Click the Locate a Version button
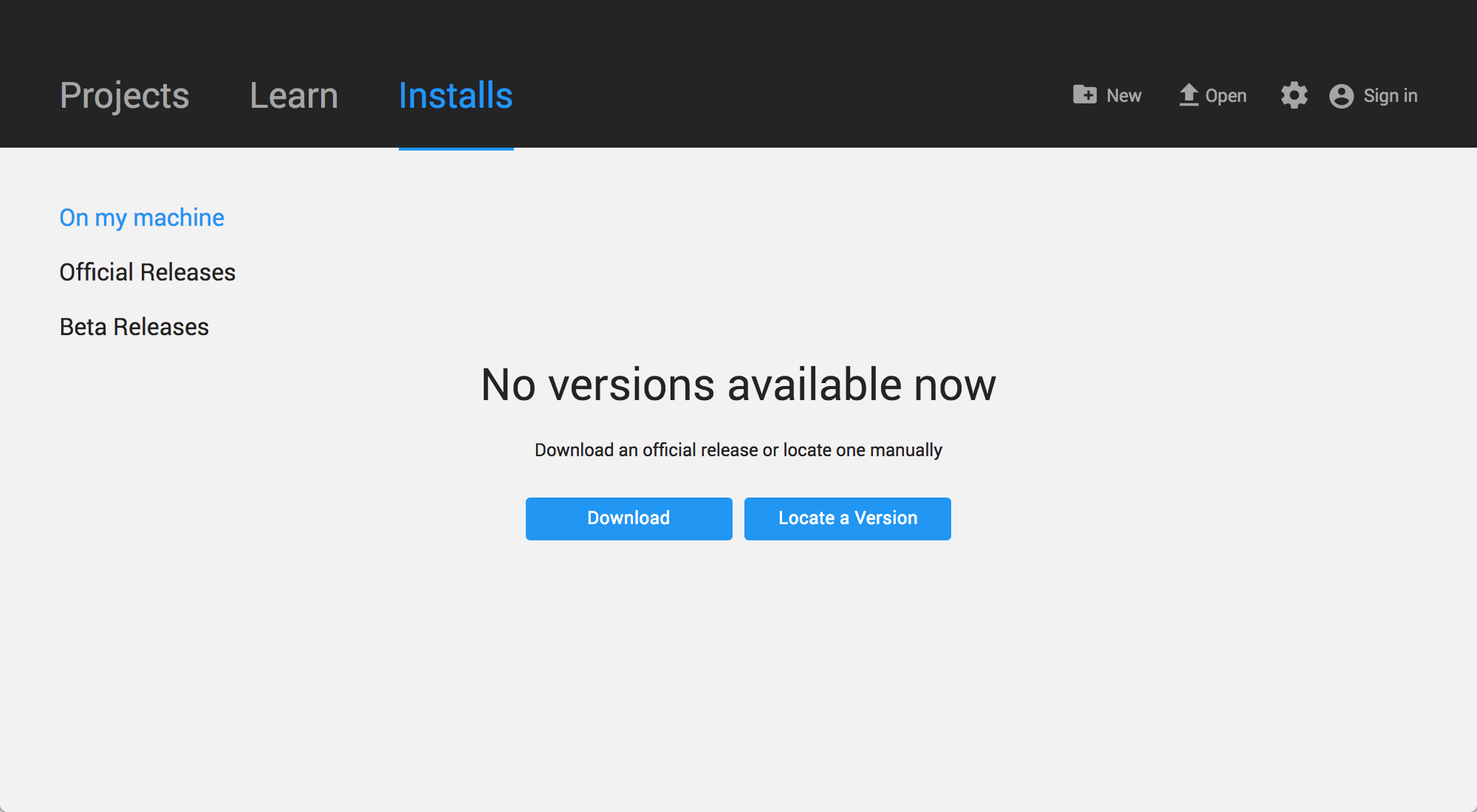 tap(847, 518)
